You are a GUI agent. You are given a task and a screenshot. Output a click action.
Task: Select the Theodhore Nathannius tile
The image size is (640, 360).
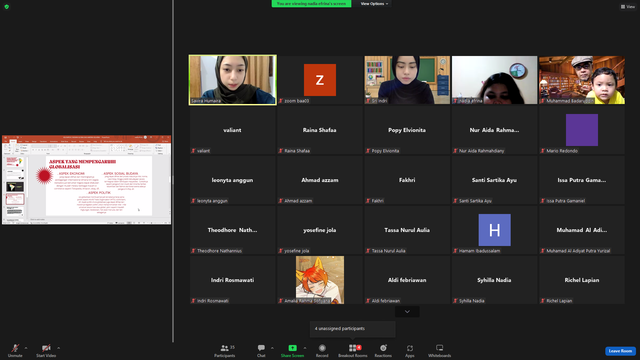tap(233, 230)
